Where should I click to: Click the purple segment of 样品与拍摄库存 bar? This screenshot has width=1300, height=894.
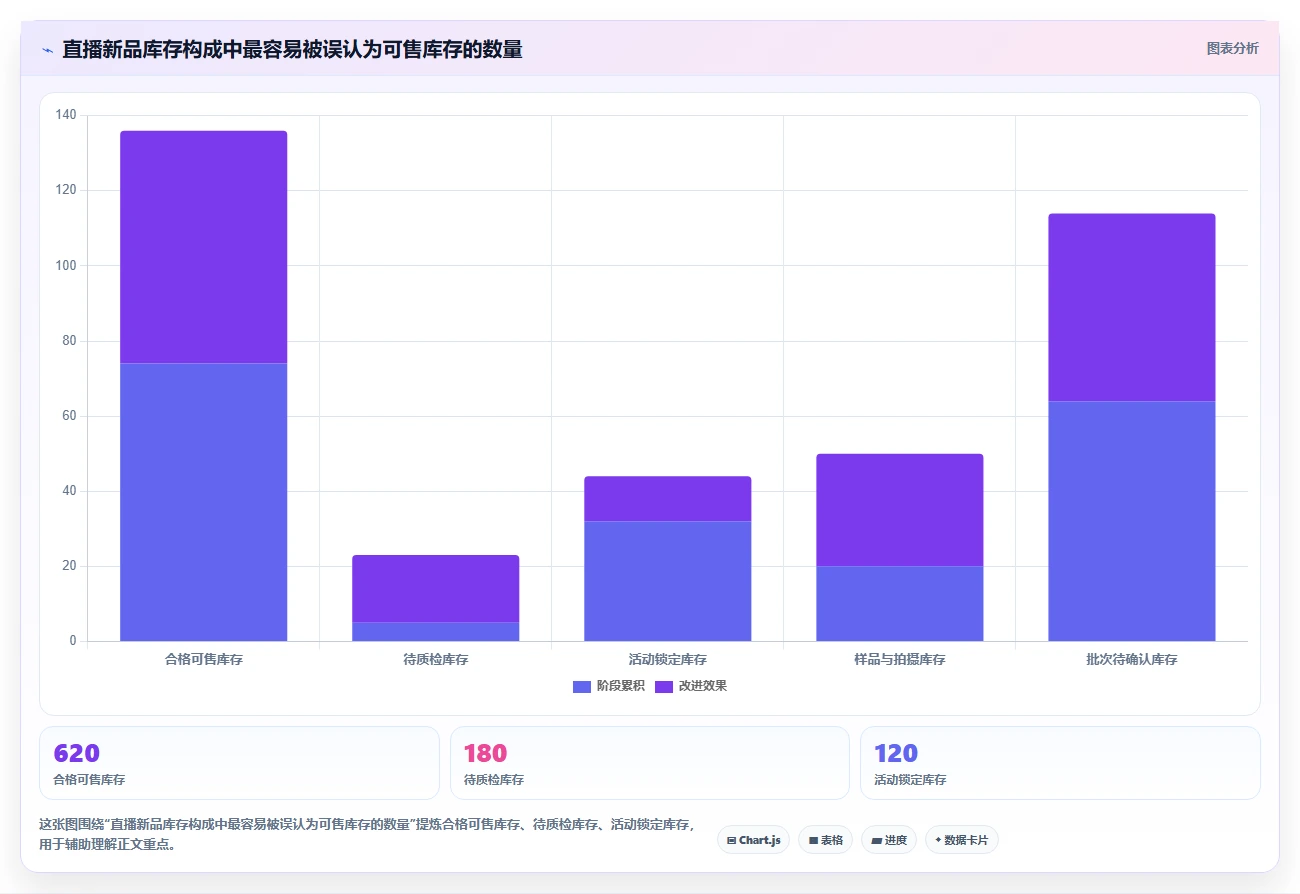[x=899, y=510]
